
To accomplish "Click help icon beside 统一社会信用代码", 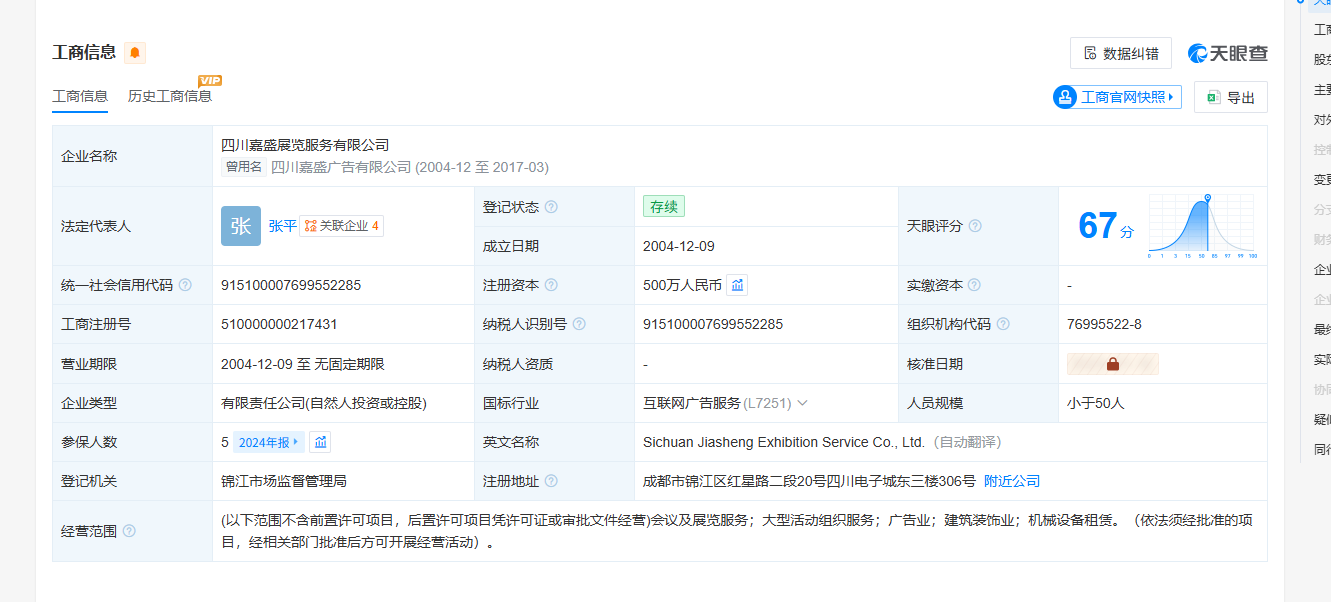I will (185, 285).
